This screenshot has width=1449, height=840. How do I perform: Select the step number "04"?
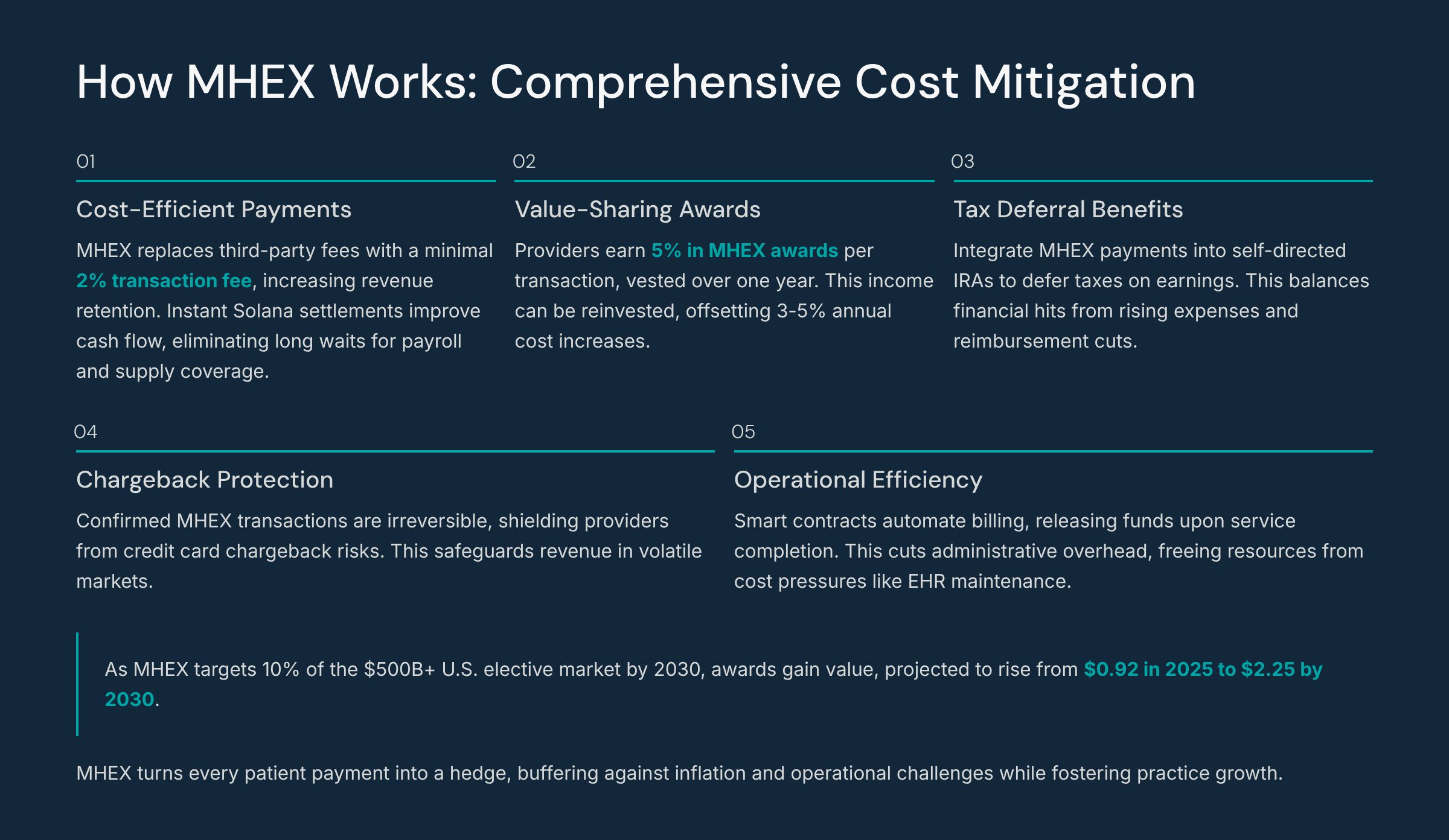(x=85, y=431)
